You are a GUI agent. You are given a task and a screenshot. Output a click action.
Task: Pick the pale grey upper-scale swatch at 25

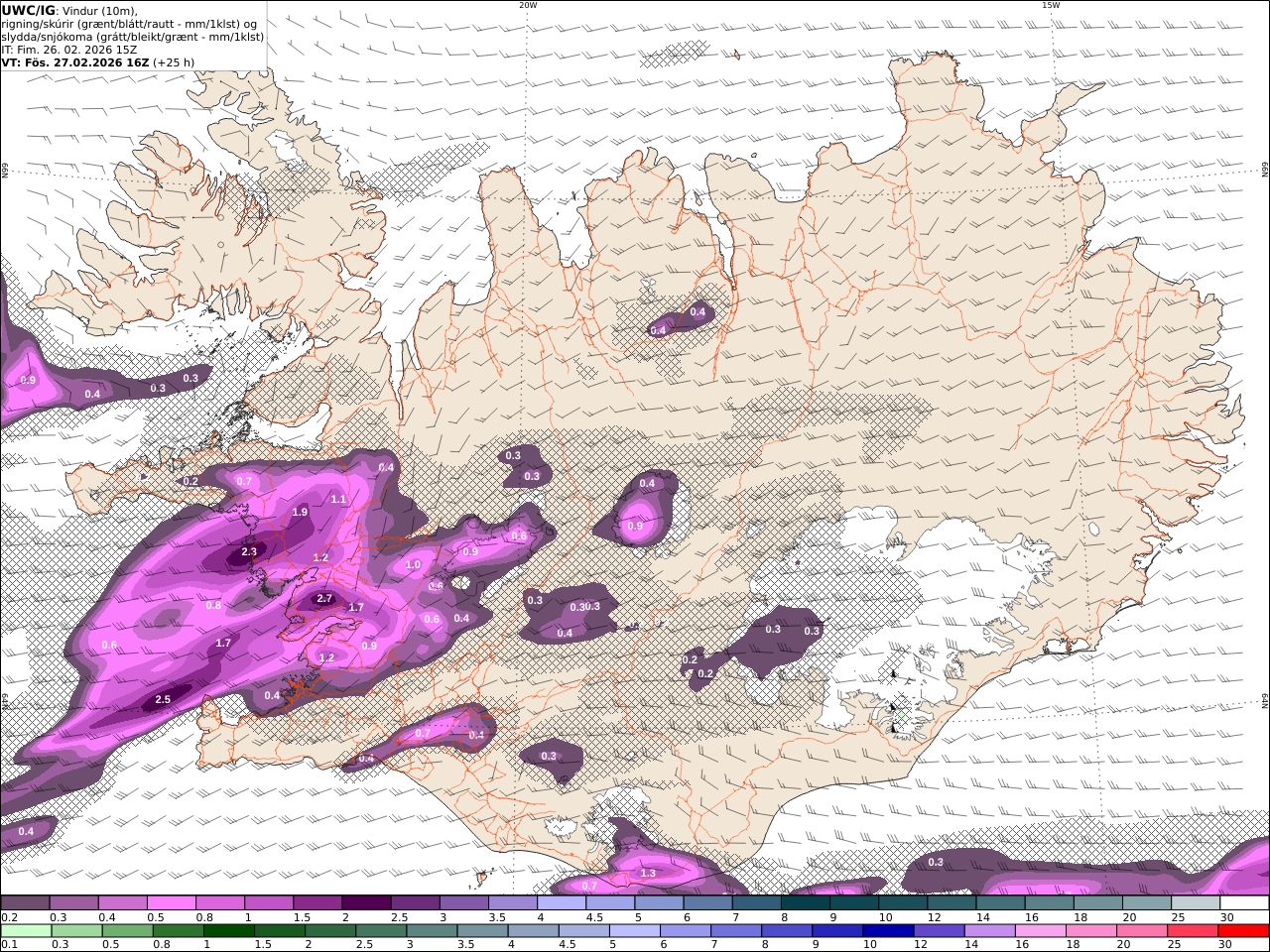point(1196,903)
